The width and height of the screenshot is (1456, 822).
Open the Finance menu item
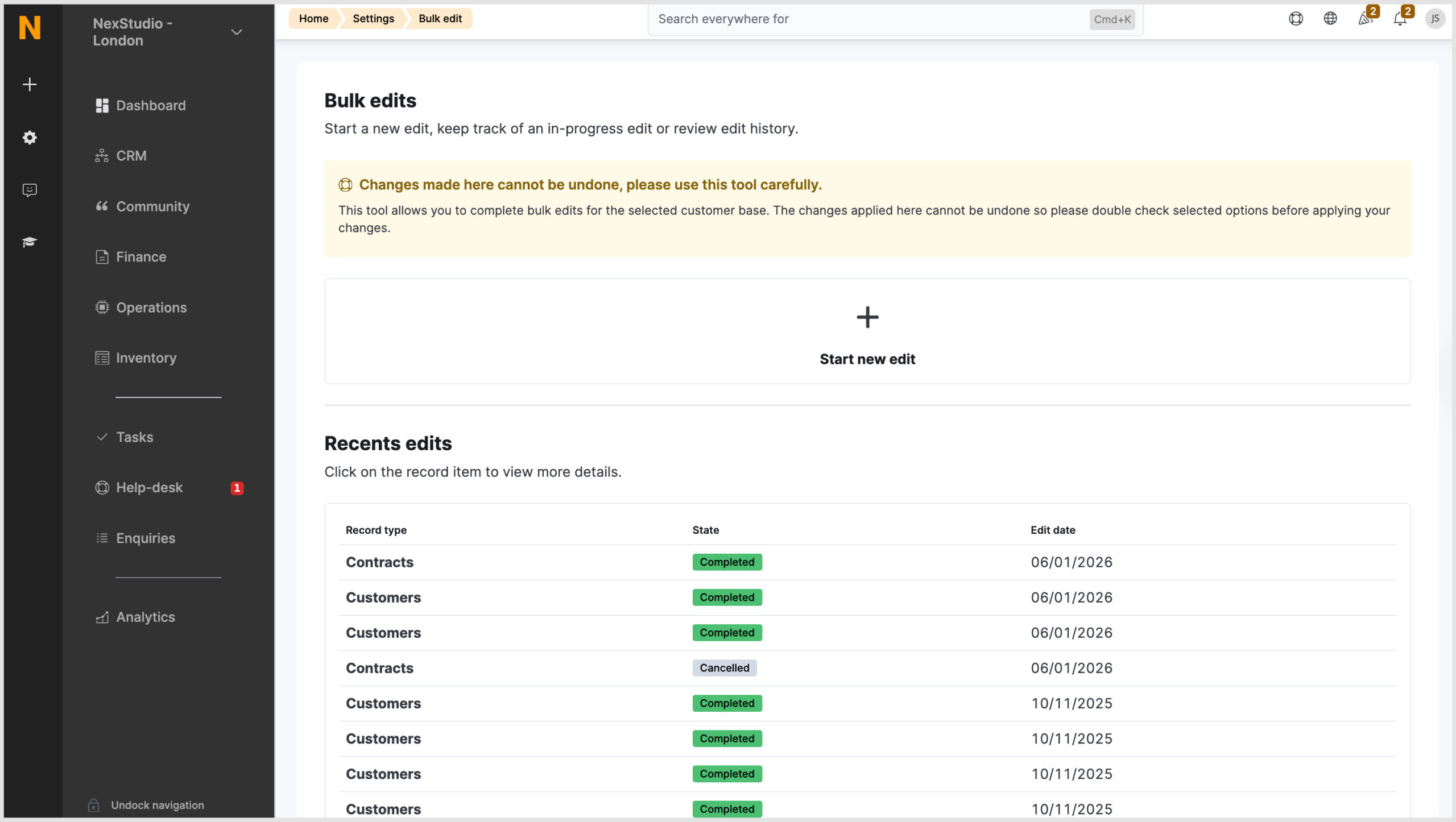pyautogui.click(x=141, y=257)
